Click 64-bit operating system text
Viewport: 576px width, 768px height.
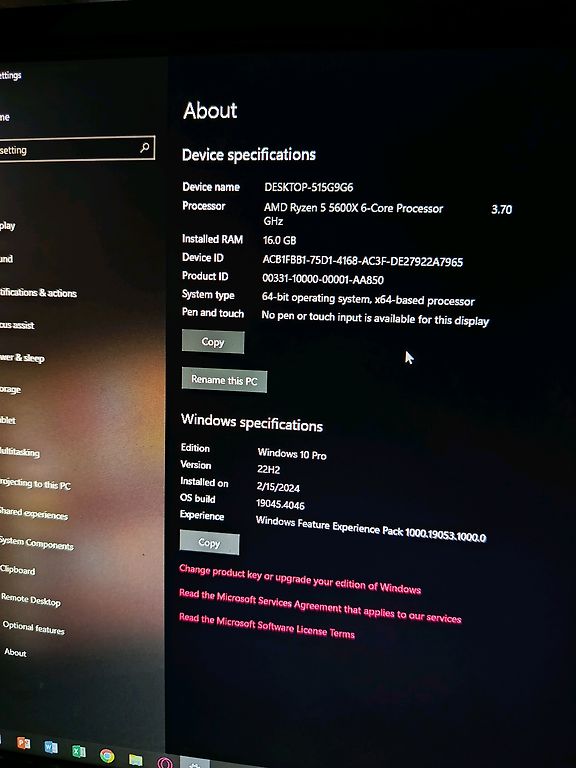[x=368, y=299]
